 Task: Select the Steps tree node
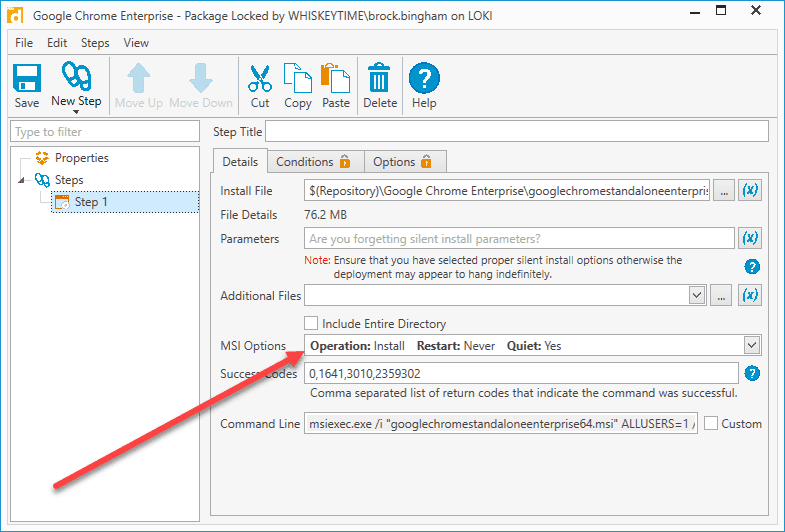pos(69,180)
